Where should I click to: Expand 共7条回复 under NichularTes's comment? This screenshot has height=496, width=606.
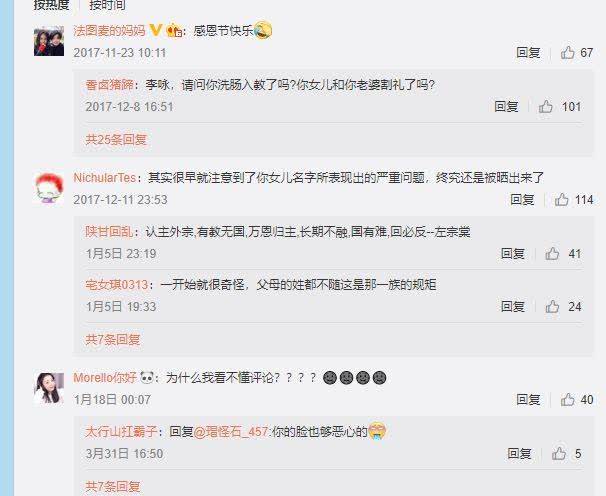[112, 340]
